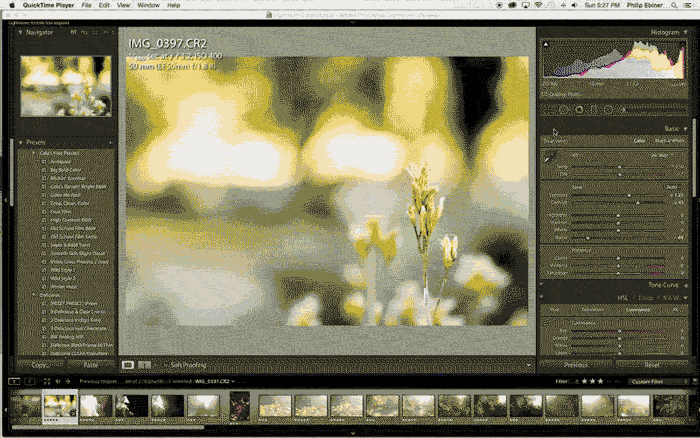Collapse the Delicious presets folder
This screenshot has height=438, width=700.
click(x=33, y=295)
